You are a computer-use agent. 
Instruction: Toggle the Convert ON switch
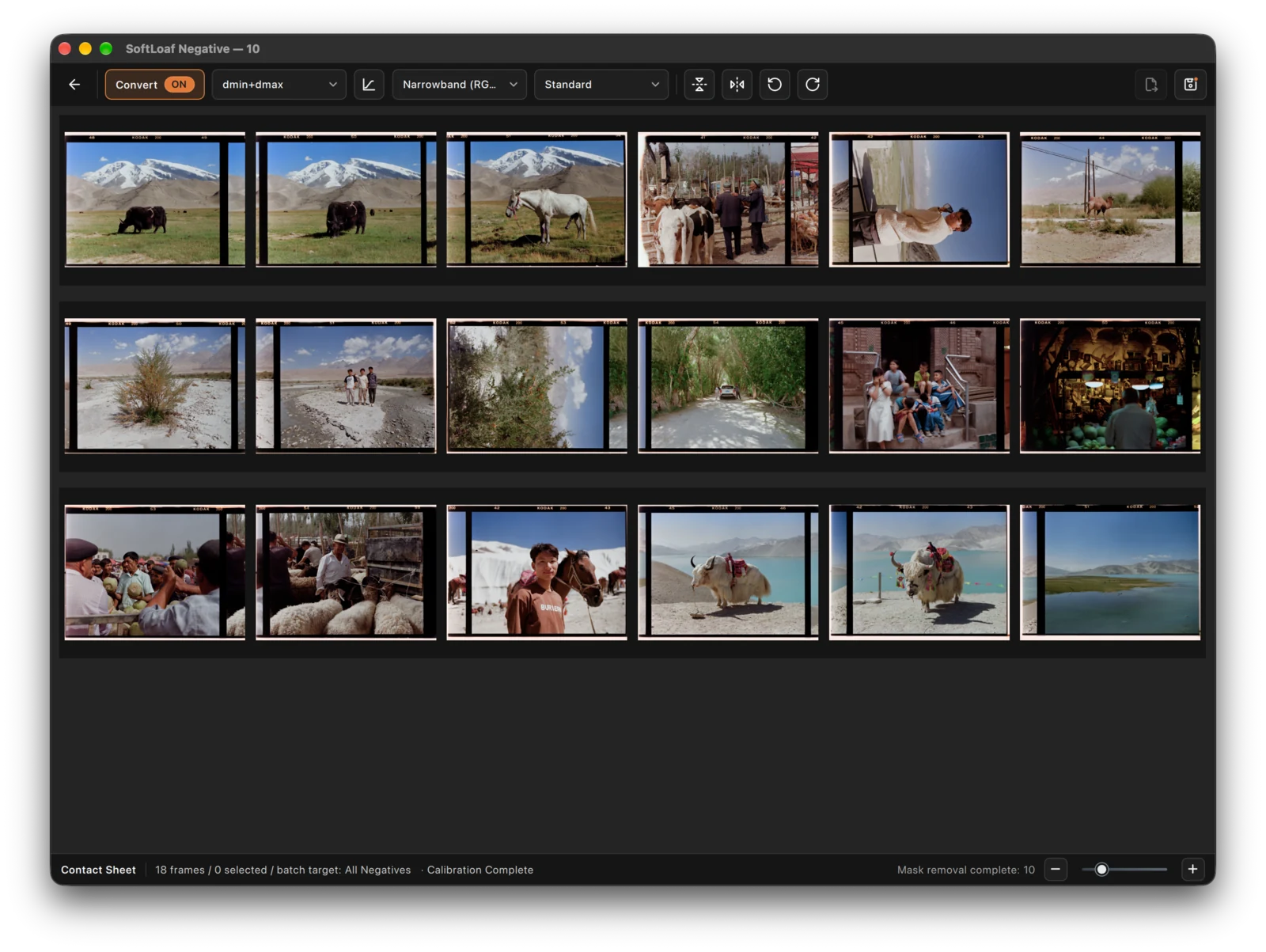point(154,85)
